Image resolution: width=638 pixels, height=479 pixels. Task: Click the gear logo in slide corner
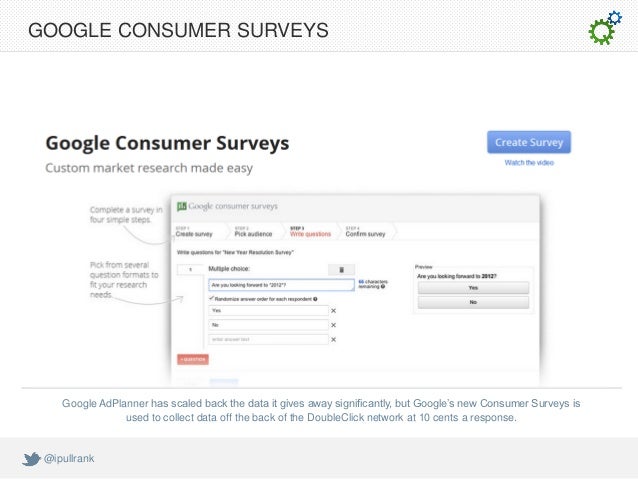(x=603, y=30)
